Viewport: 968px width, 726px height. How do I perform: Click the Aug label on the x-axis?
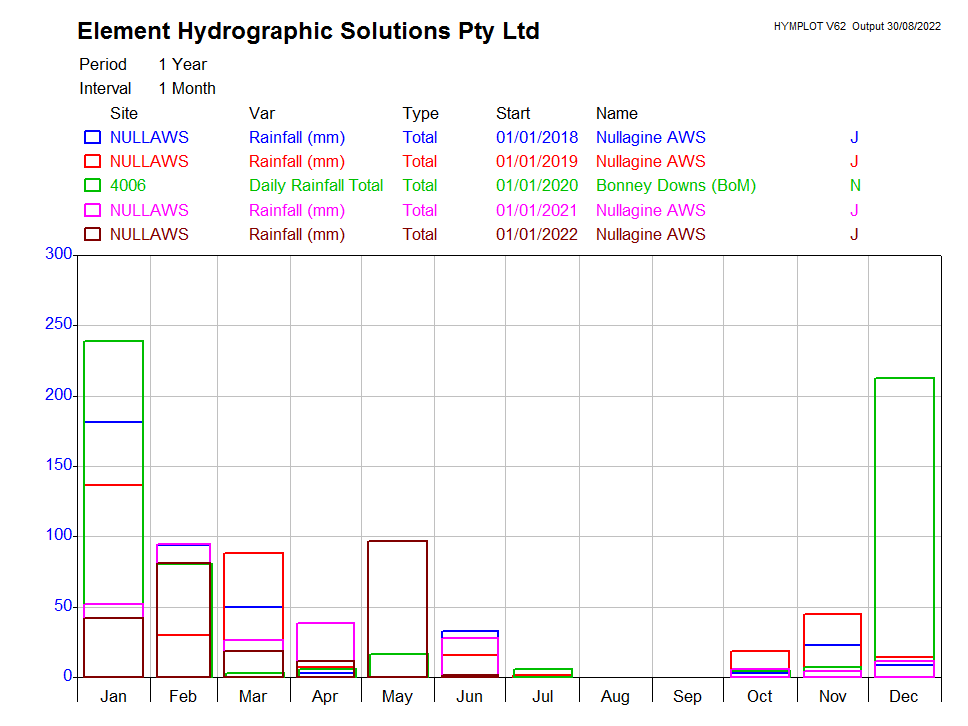615,696
